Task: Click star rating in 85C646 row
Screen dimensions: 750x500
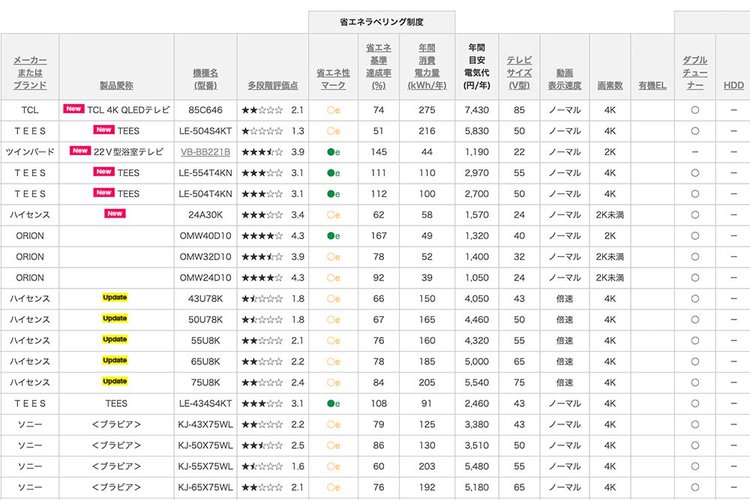Action: click(262, 110)
